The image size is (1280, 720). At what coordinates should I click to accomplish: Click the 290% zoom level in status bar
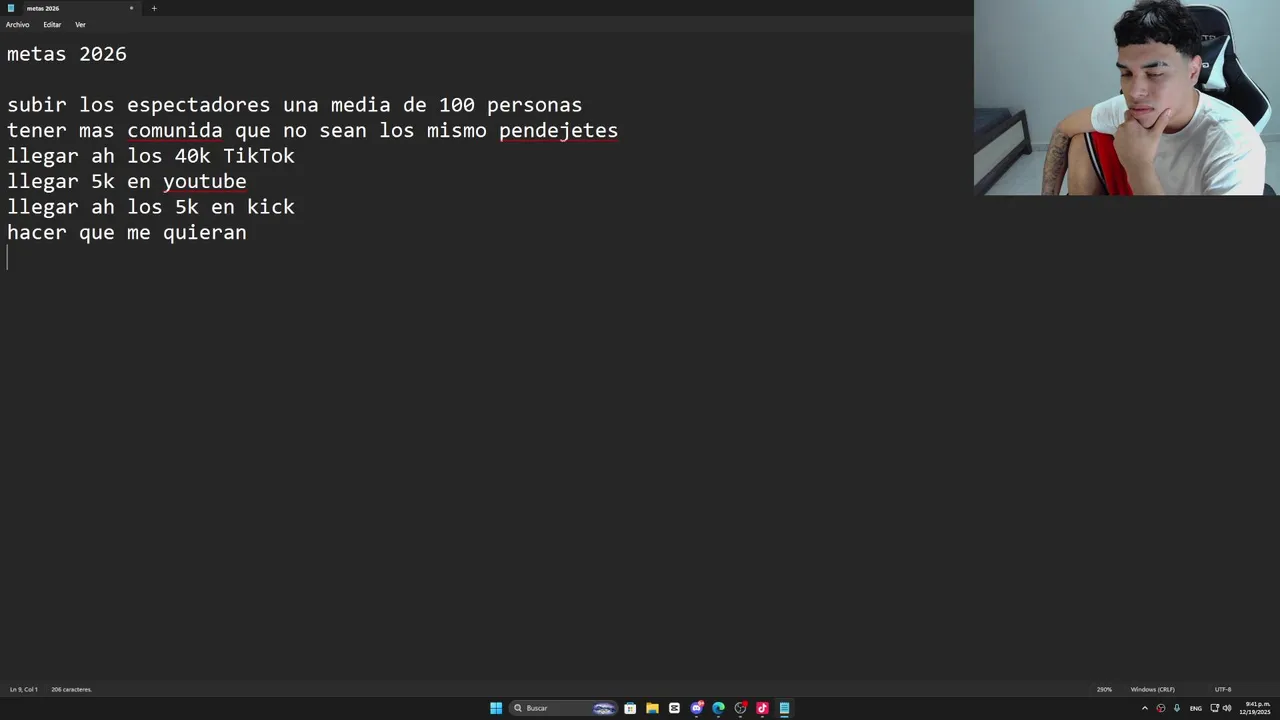tap(1104, 689)
